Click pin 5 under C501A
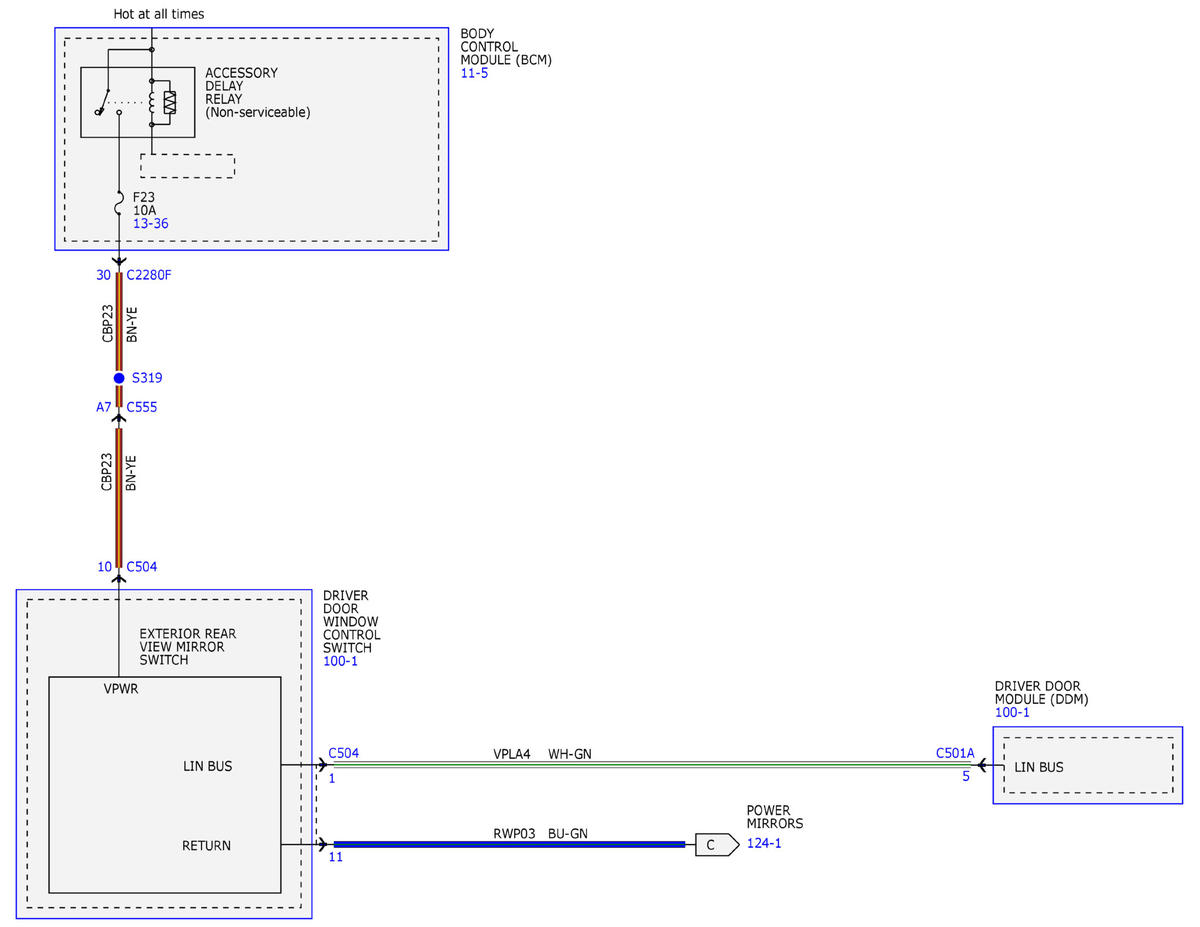Viewport: 1200px width, 927px height. pos(966,775)
